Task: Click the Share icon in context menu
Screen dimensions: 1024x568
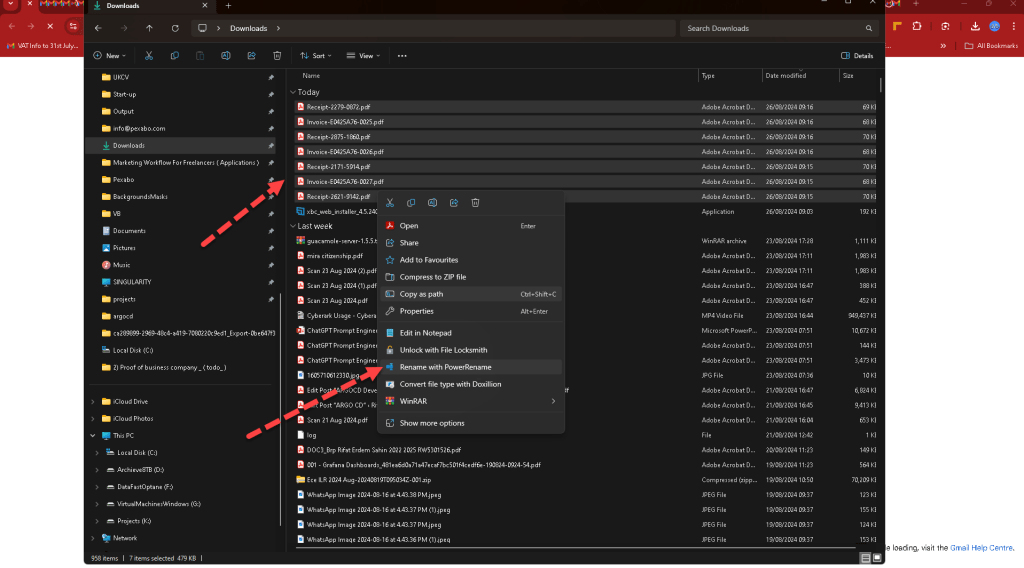Action: (454, 202)
